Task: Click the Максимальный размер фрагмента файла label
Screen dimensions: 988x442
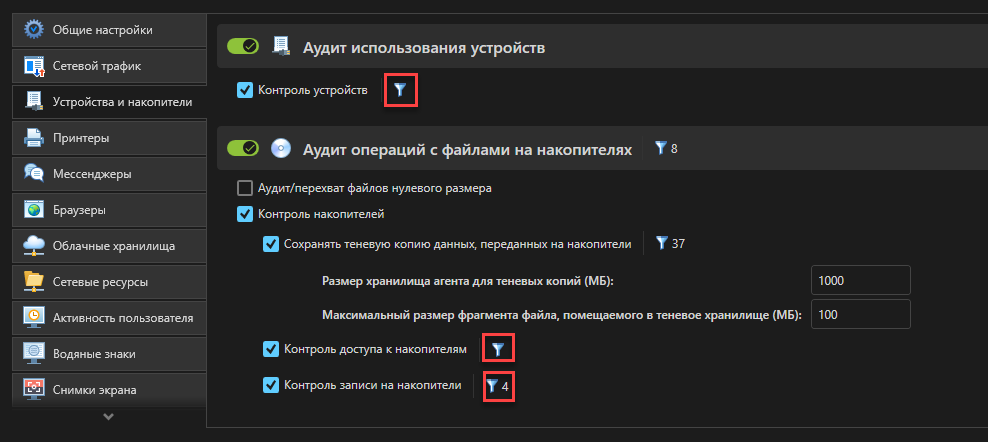Action: (x=561, y=315)
